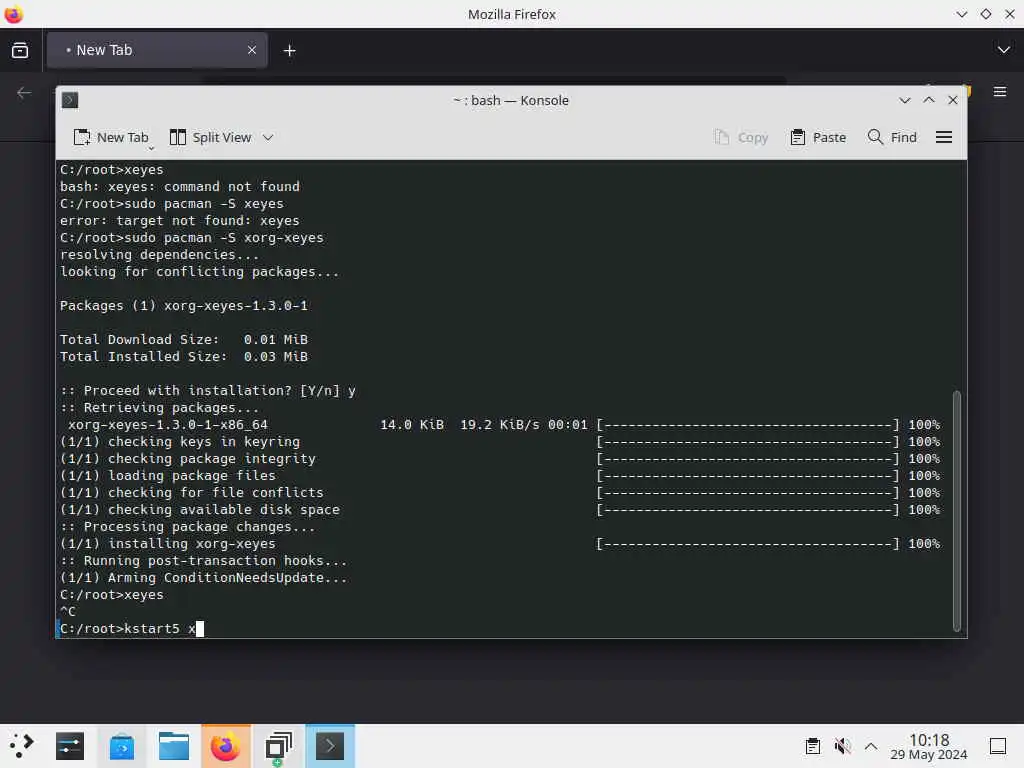Click the Konsole title '~ : bash — Konsole'
Image resolution: width=1024 pixels, height=768 pixels.
click(511, 101)
